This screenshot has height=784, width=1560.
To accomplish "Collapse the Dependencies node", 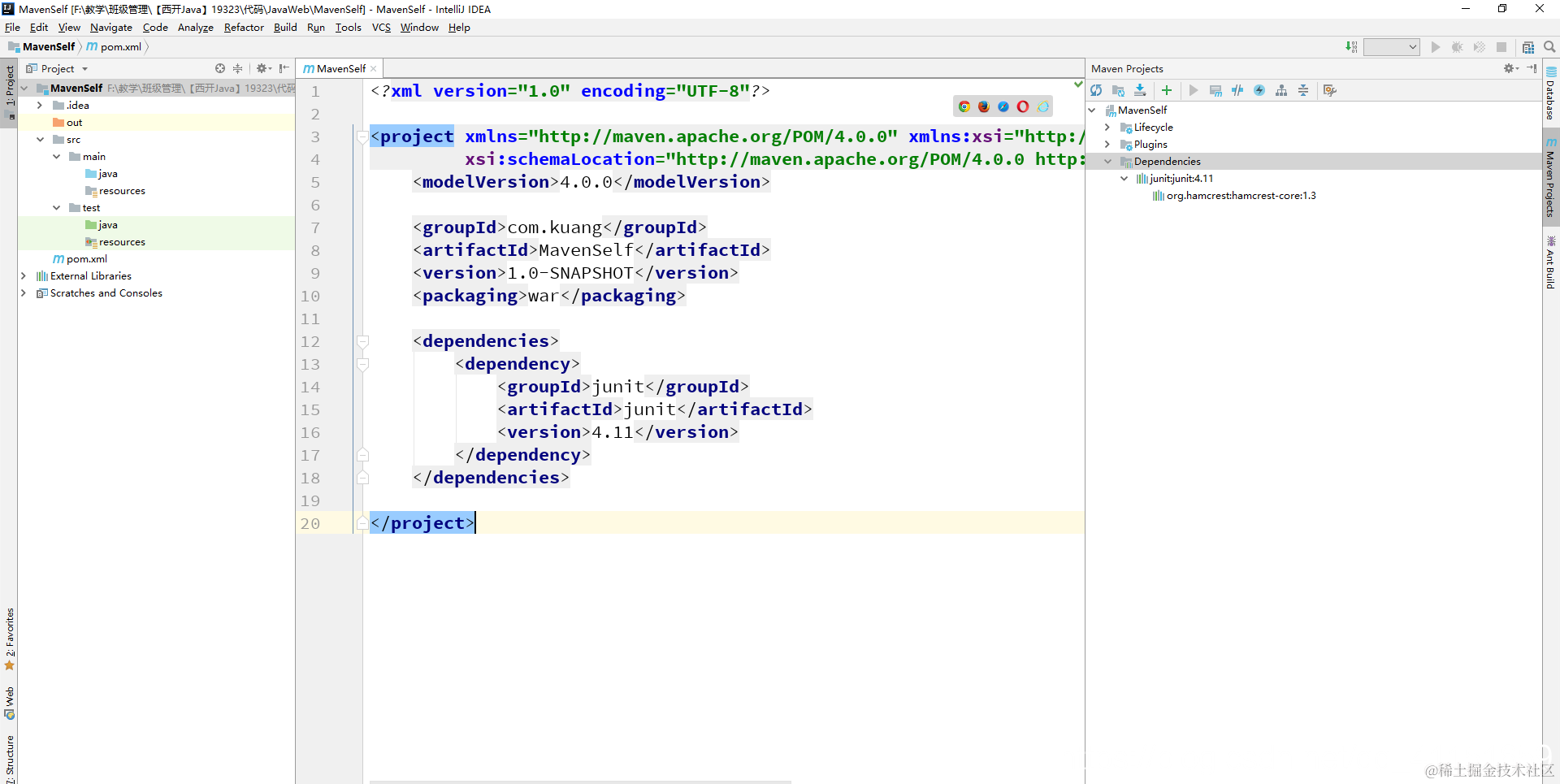I will 1107,162.
